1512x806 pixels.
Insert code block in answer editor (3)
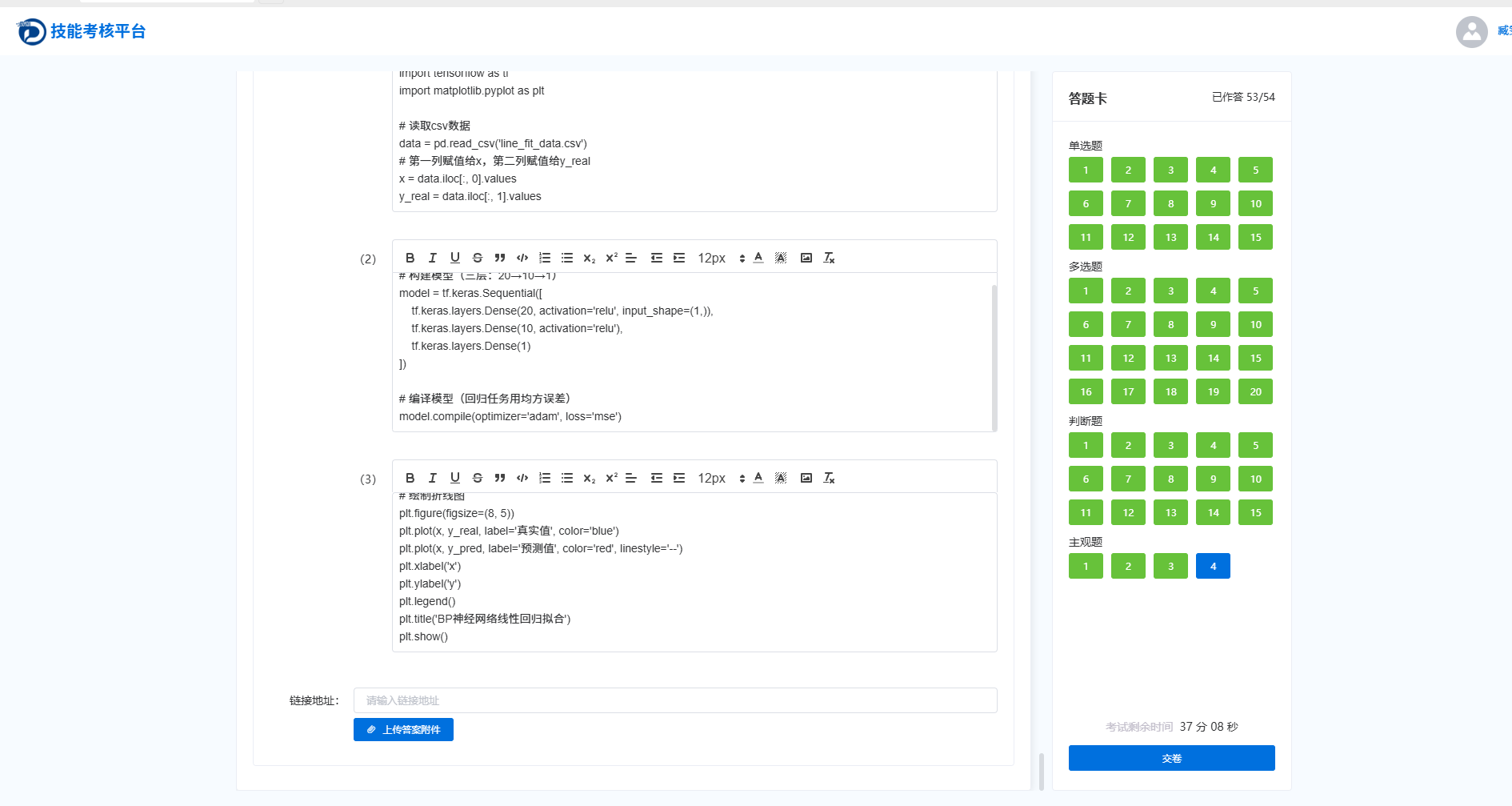tap(522, 478)
